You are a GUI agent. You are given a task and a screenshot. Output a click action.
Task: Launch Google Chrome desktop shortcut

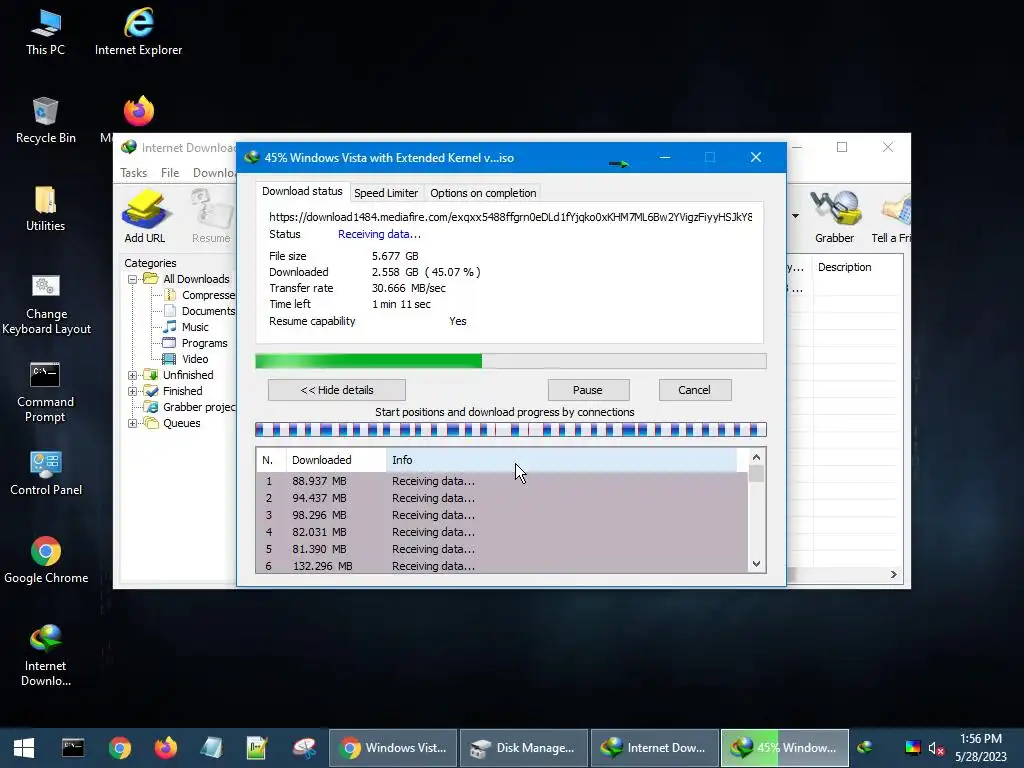point(46,561)
